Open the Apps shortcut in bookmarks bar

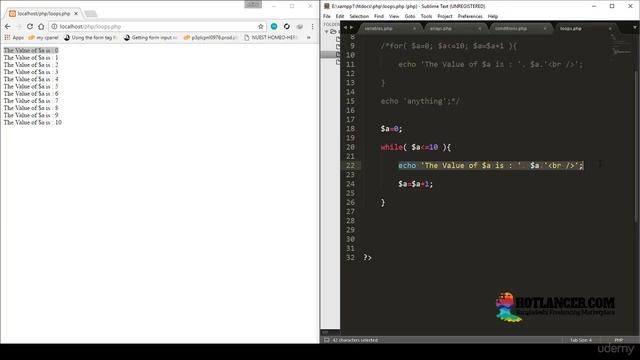[14, 38]
